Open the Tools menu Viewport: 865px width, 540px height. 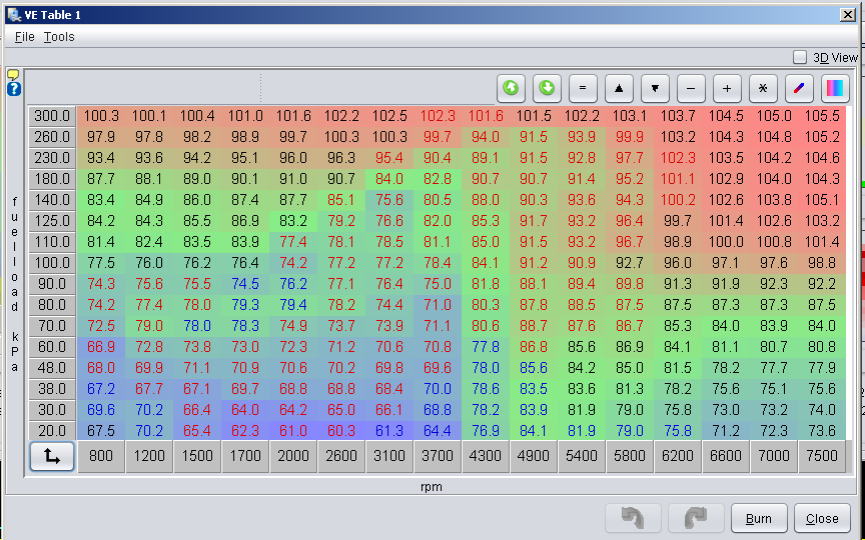59,37
